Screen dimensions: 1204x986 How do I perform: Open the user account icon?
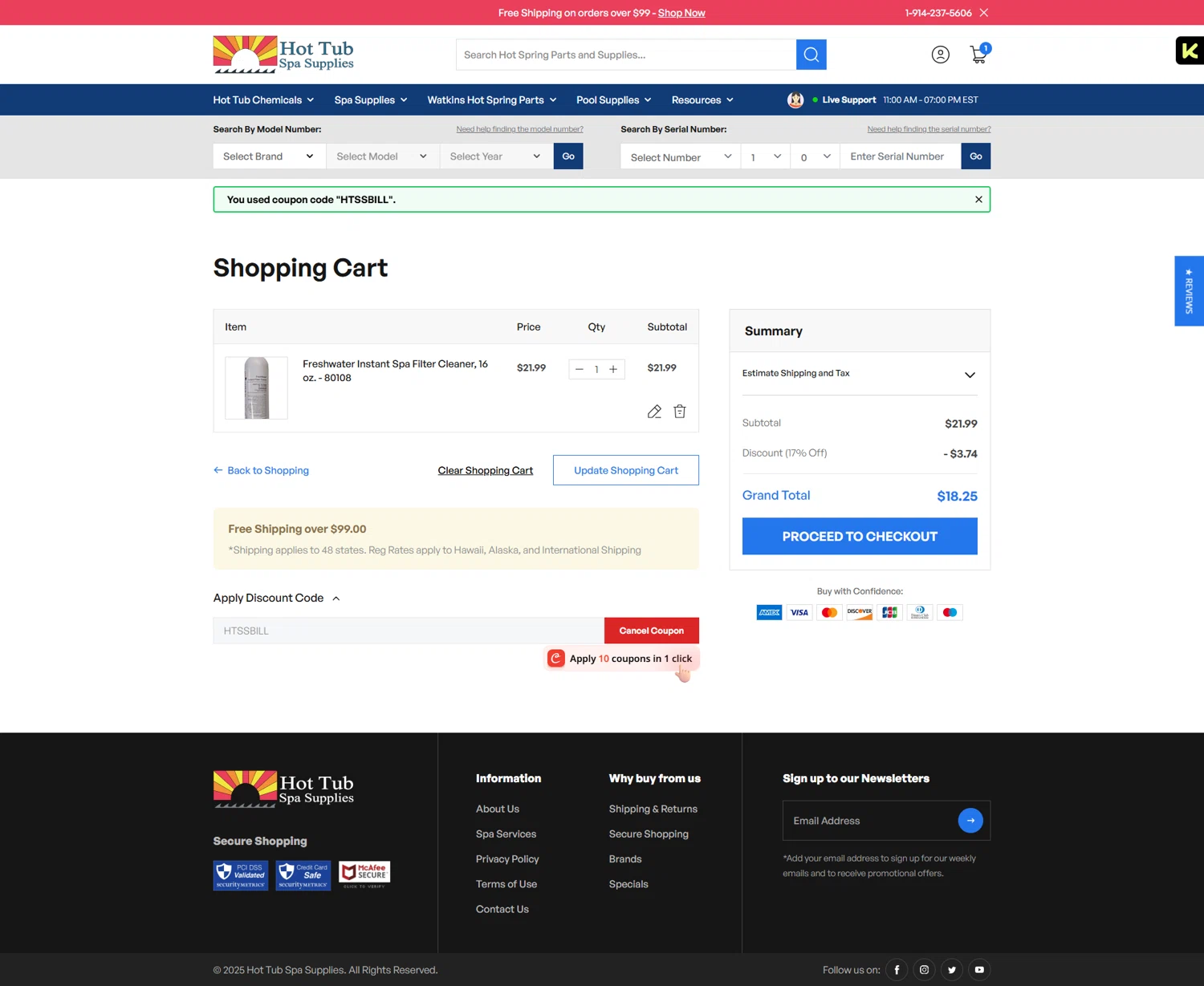940,55
